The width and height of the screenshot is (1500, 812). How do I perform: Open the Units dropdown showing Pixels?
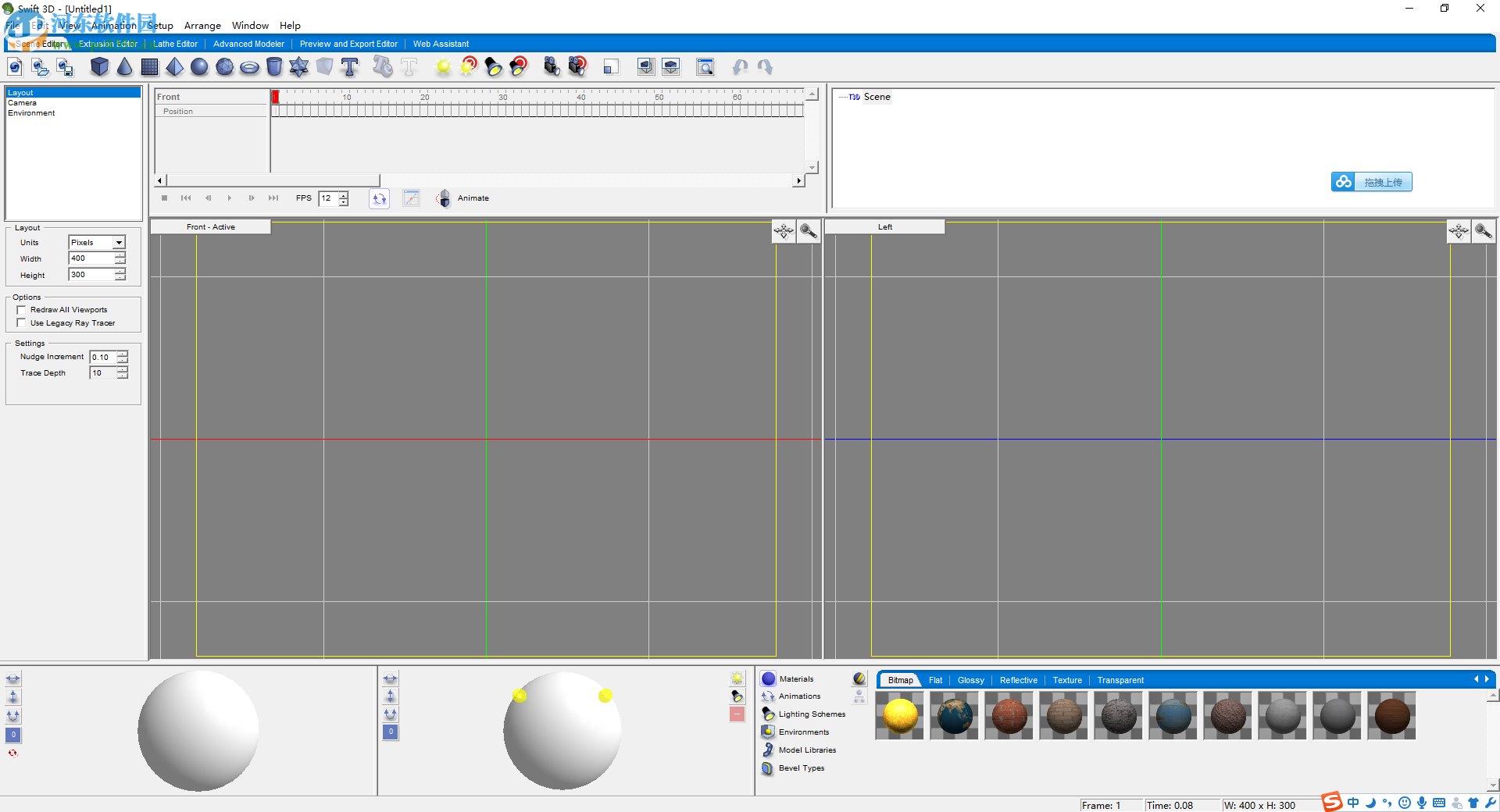[x=119, y=242]
